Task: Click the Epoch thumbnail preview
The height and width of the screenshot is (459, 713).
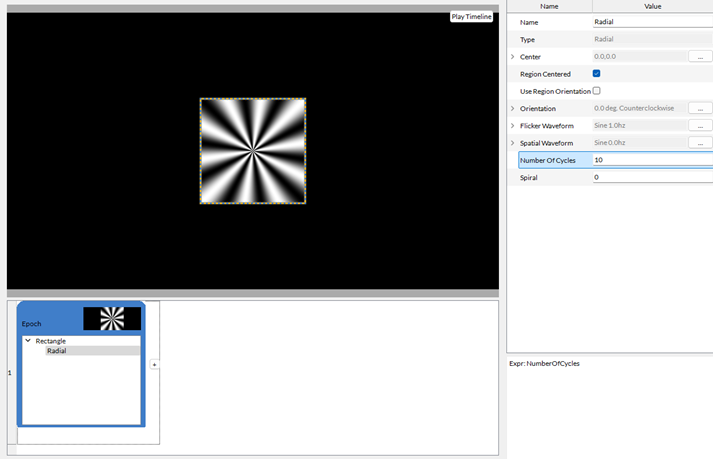Action: coord(112,318)
